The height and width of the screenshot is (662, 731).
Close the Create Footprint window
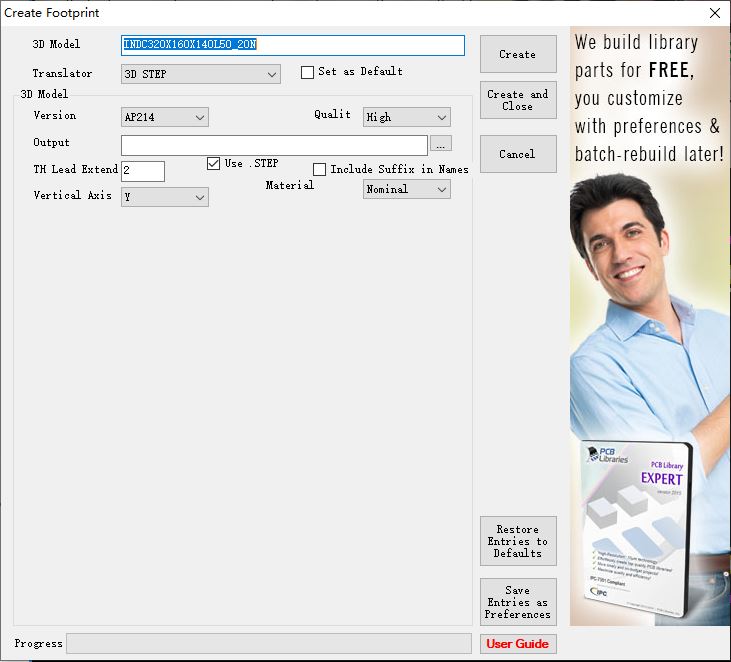point(715,13)
